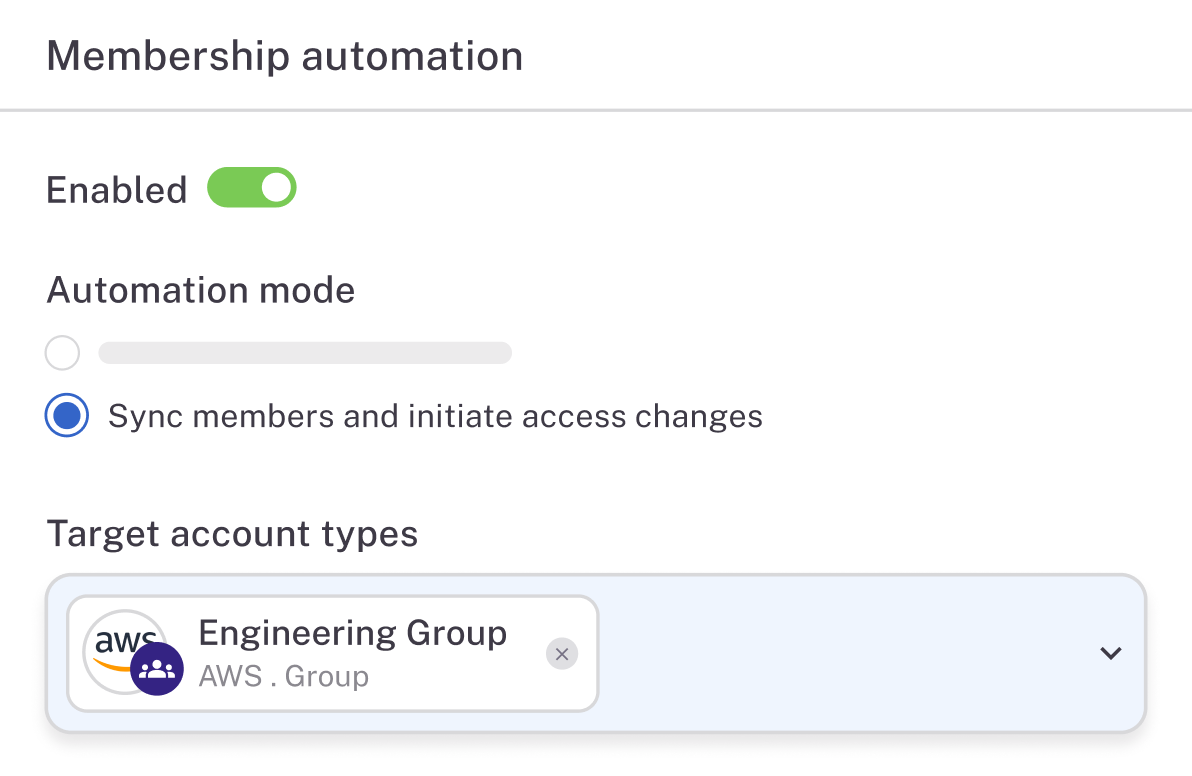Disable the Enabled membership automation toggle
The height and width of the screenshot is (776, 1192).
click(251, 188)
